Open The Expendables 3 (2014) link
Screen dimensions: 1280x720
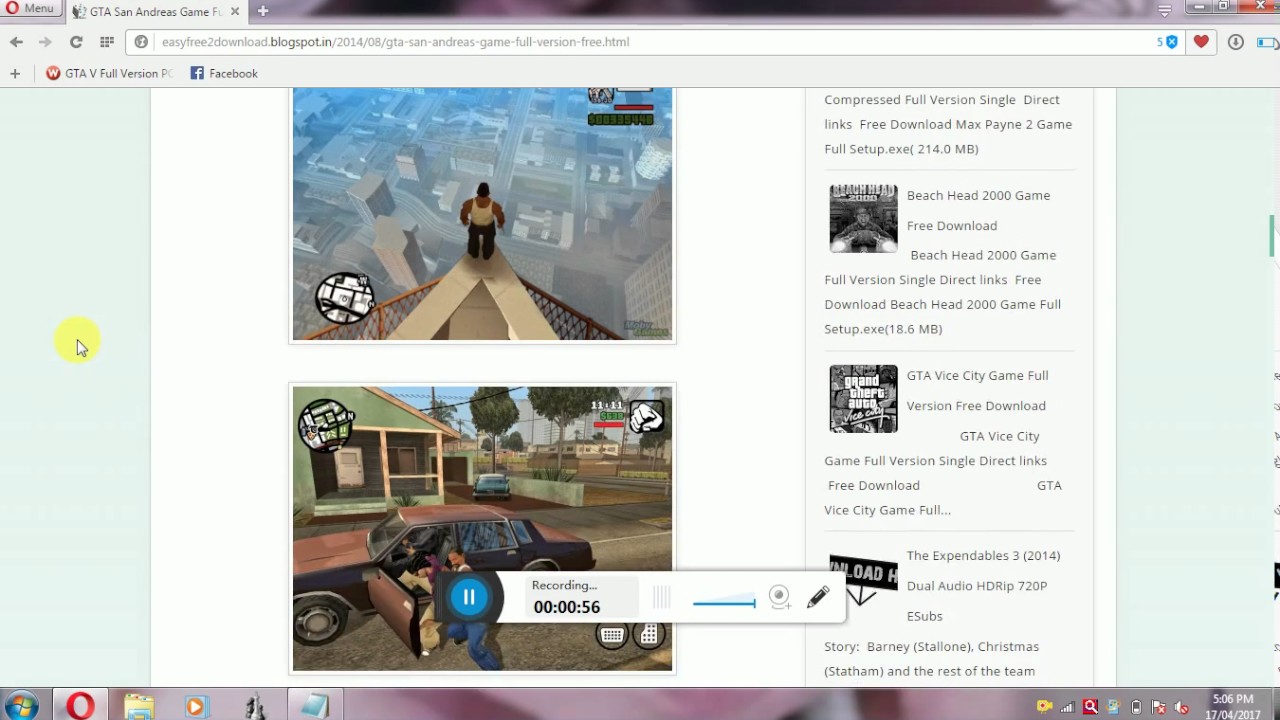point(983,585)
